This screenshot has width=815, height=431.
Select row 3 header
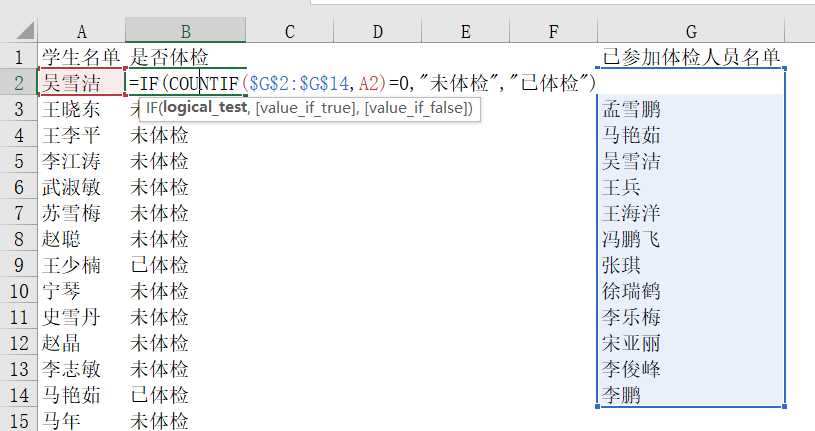pyautogui.click(x=19, y=109)
